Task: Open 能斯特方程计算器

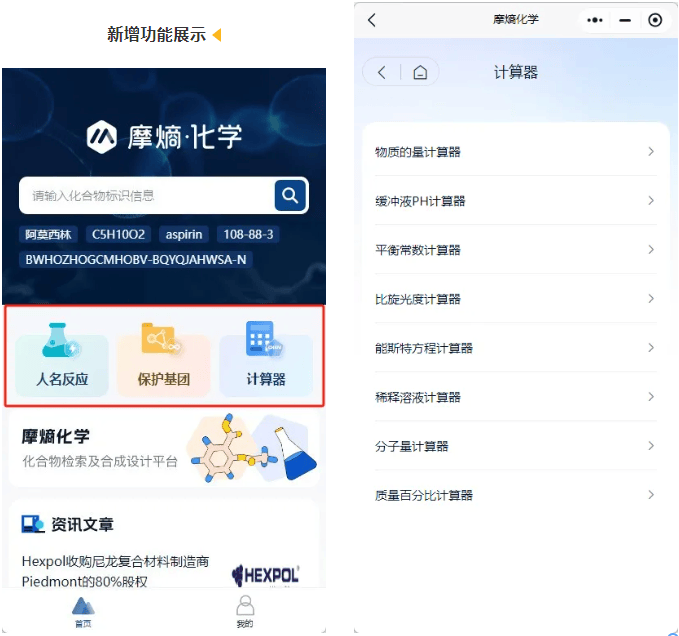Action: pyautogui.click(x=515, y=348)
